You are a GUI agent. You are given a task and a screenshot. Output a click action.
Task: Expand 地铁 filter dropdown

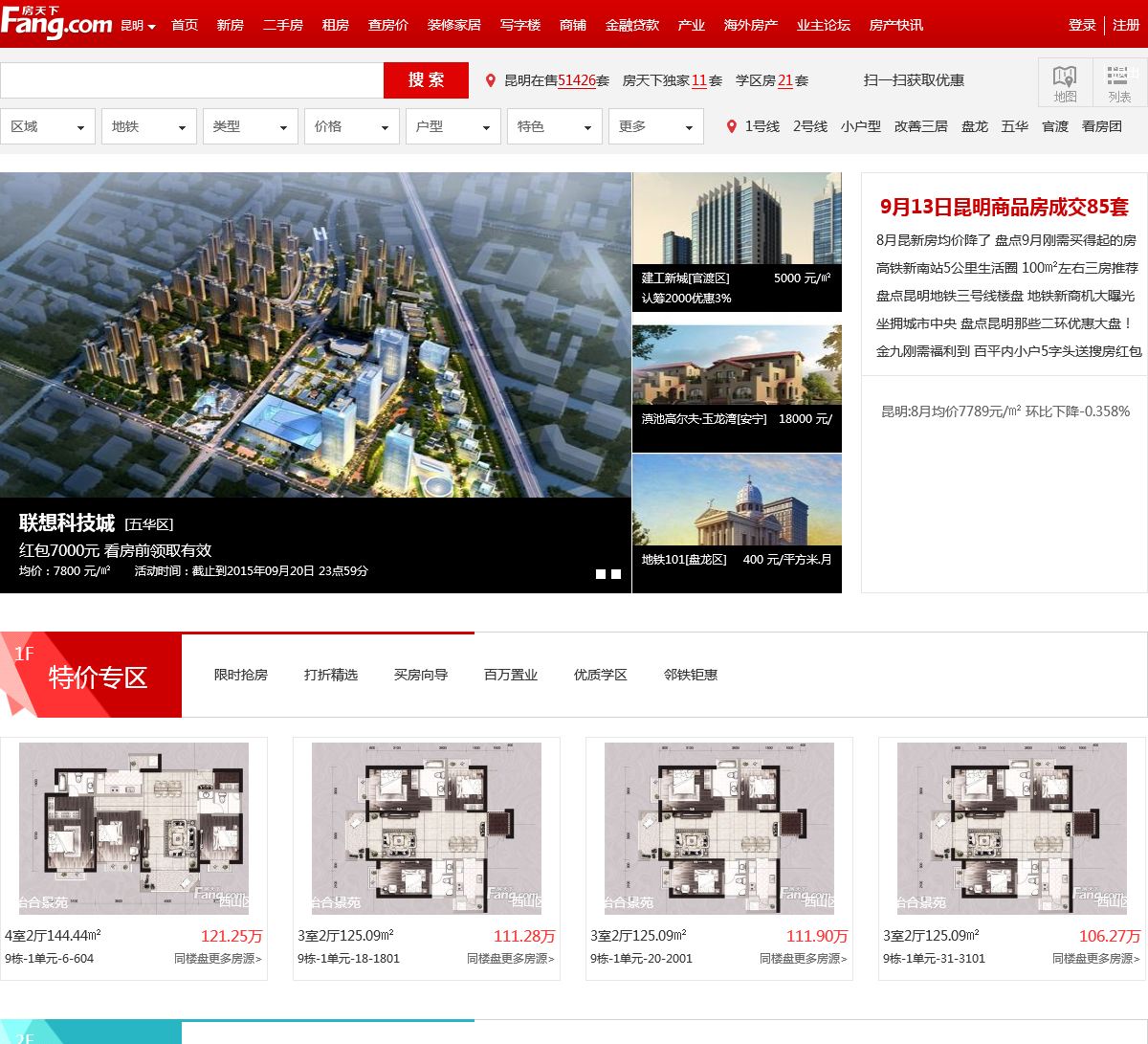point(149,126)
